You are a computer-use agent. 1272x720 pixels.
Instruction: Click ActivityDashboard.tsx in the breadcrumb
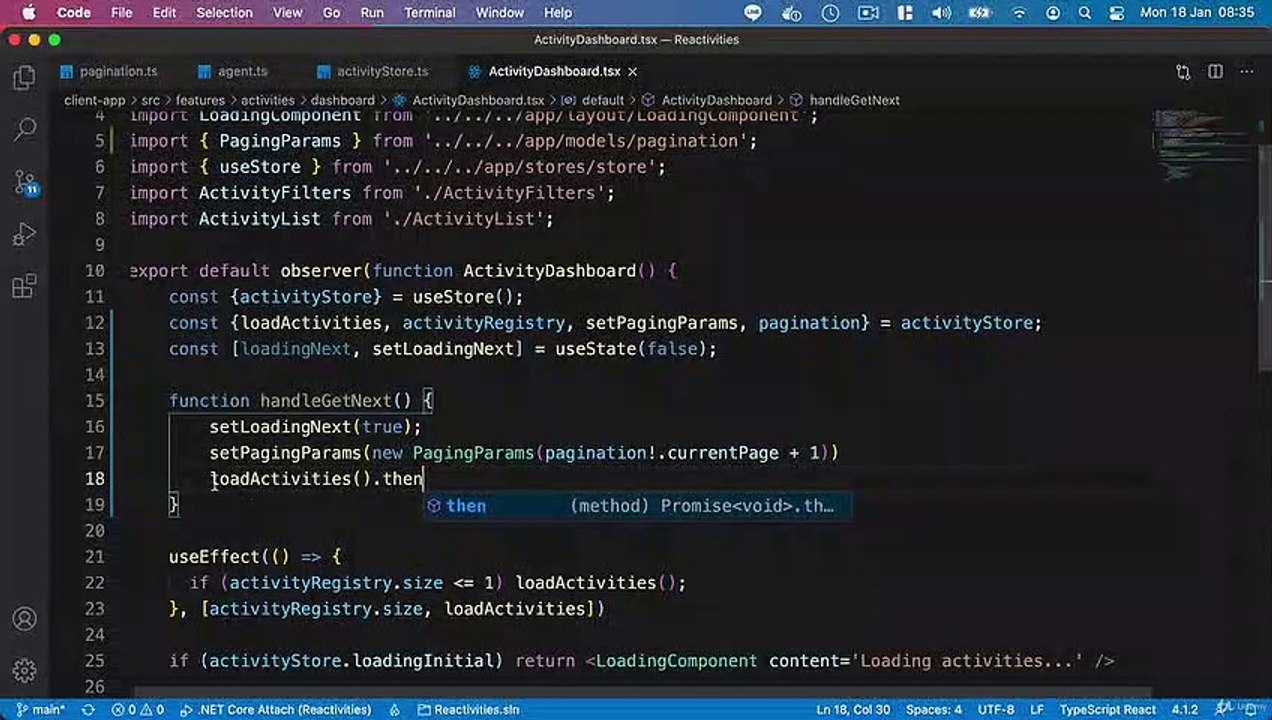pyautogui.click(x=468, y=100)
